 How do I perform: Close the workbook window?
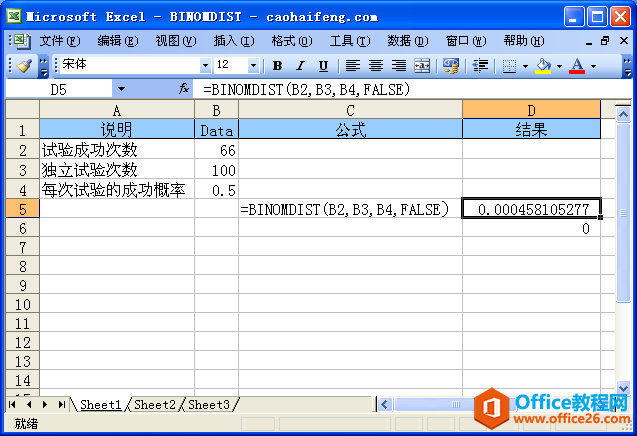[624, 41]
